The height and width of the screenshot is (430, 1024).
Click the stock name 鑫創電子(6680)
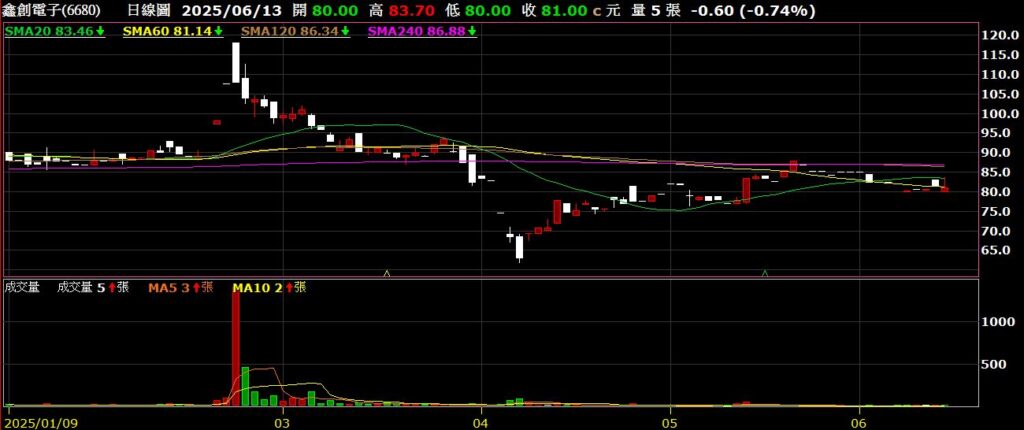coord(52,11)
